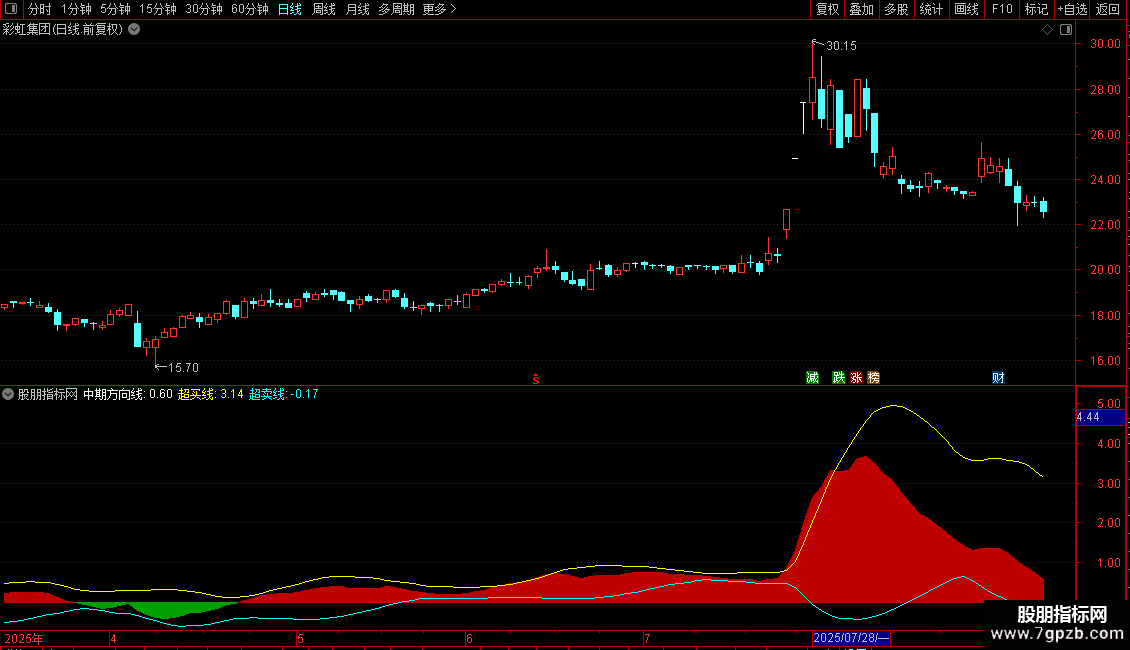
Task: Click the red S marker on the chart
Action: 535,379
